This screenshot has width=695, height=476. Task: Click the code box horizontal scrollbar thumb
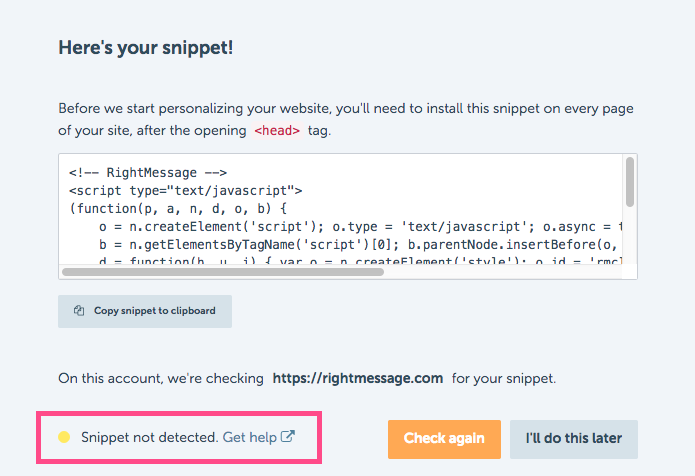223,272
